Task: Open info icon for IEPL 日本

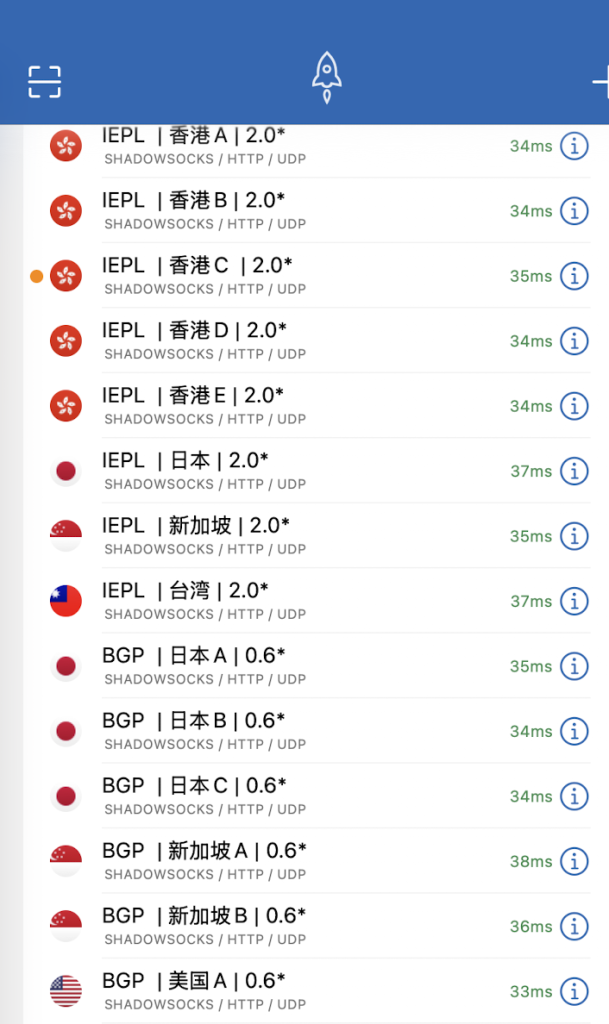Action: [574, 471]
